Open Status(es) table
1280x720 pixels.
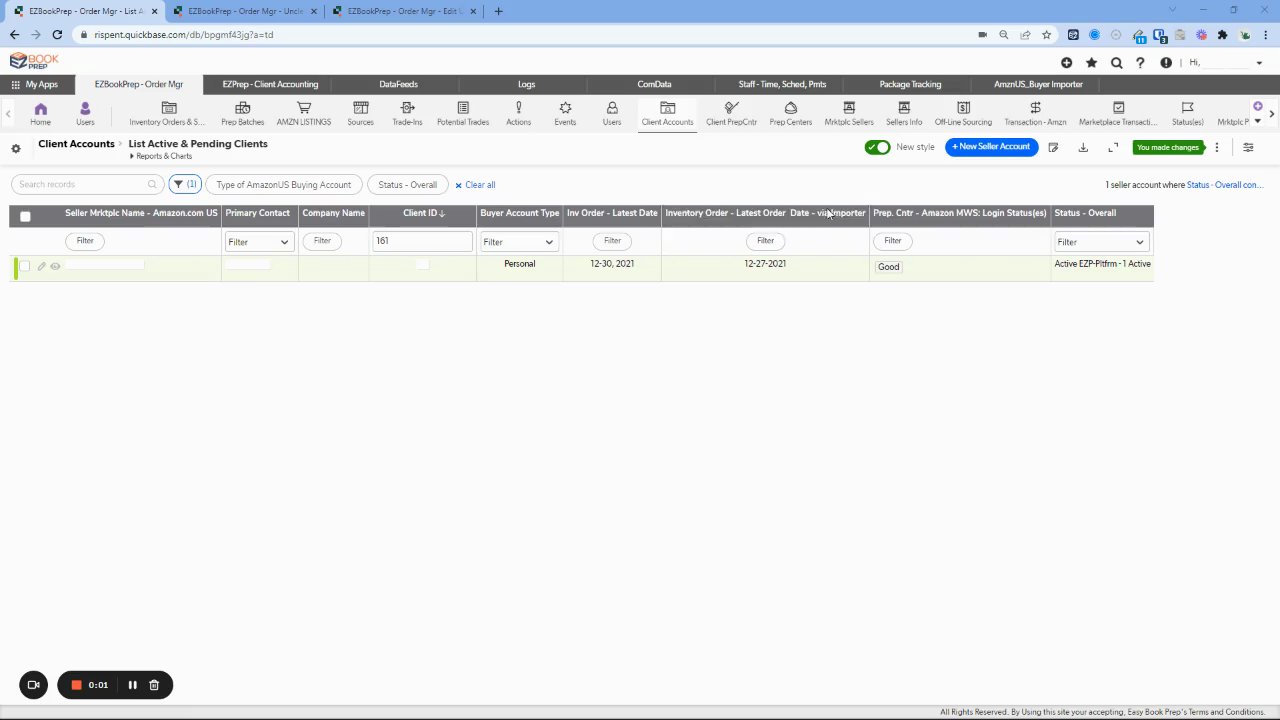pos(1187,113)
